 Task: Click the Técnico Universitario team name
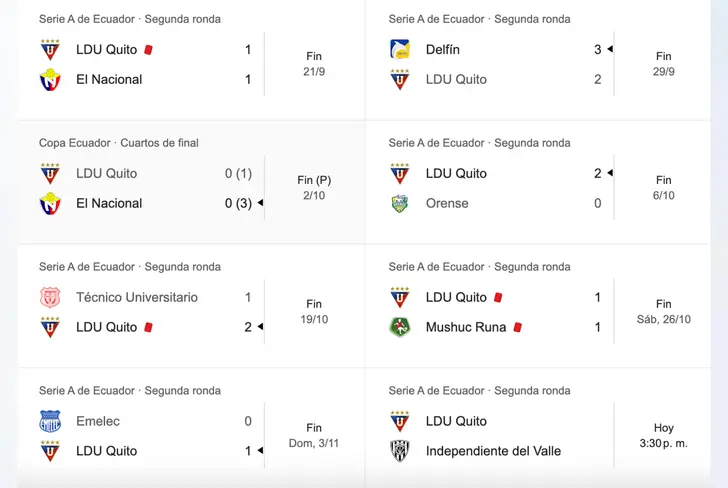[137, 297]
